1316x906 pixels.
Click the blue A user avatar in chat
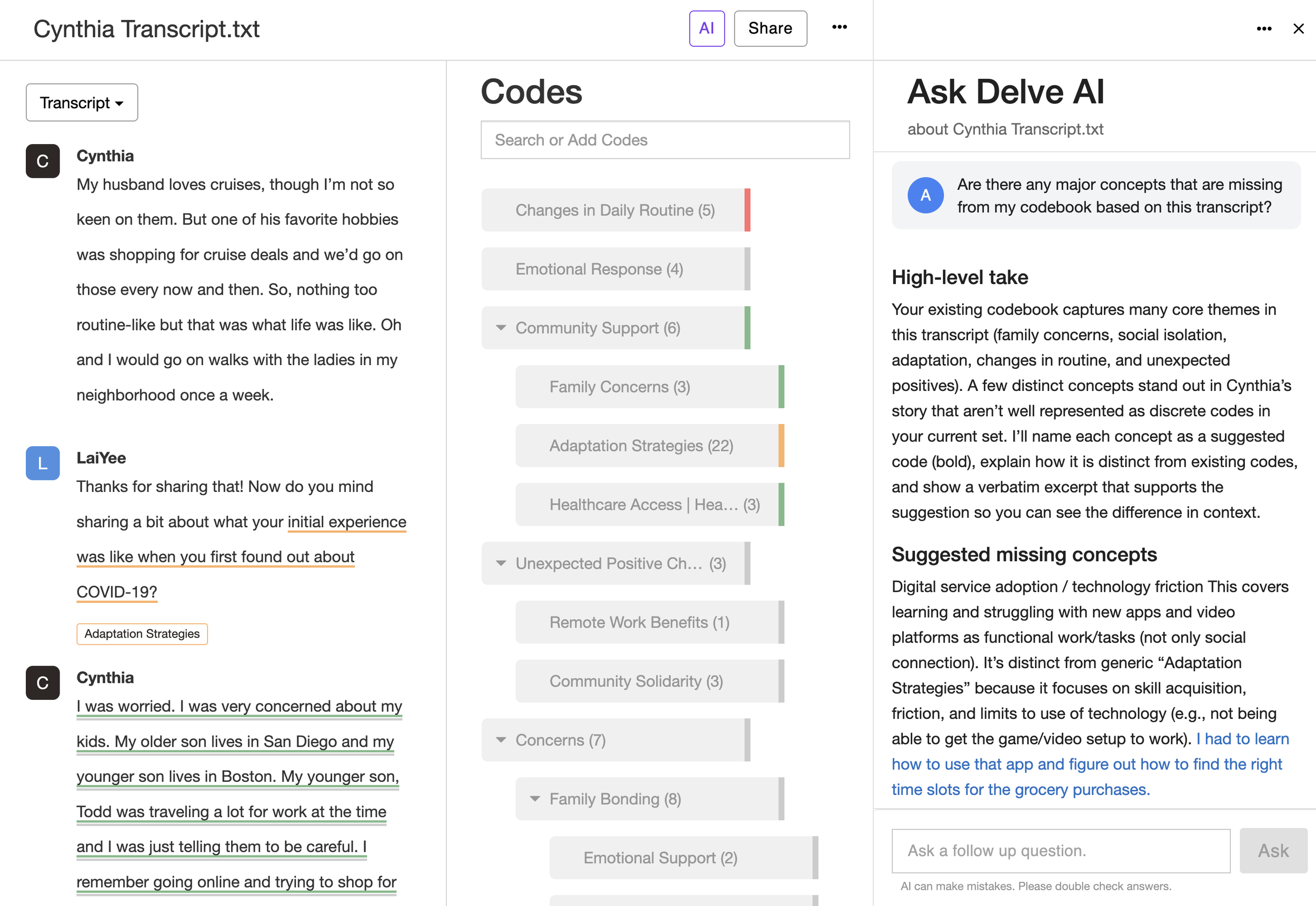tap(925, 195)
